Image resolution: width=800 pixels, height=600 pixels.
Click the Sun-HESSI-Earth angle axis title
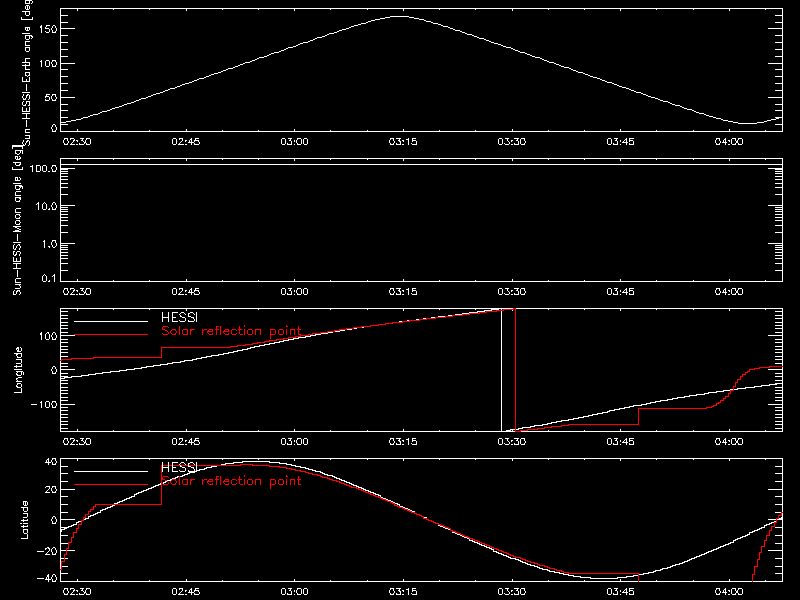(27, 72)
